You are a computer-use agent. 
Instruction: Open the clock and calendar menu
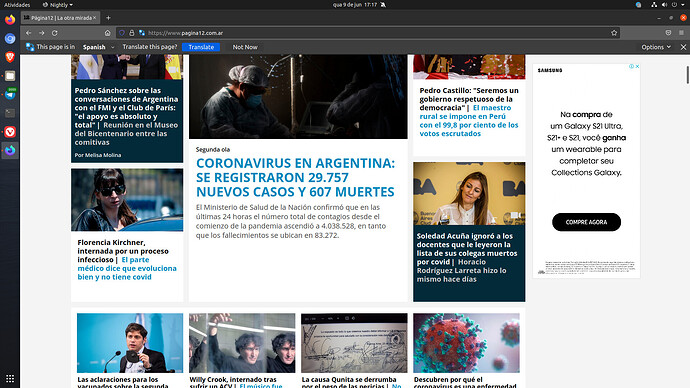tap(355, 5)
